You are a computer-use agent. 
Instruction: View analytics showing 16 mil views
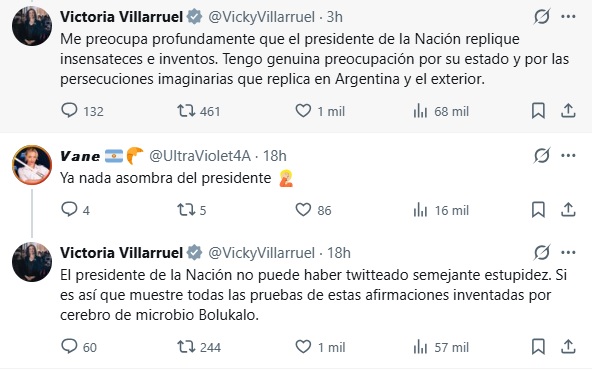441,210
